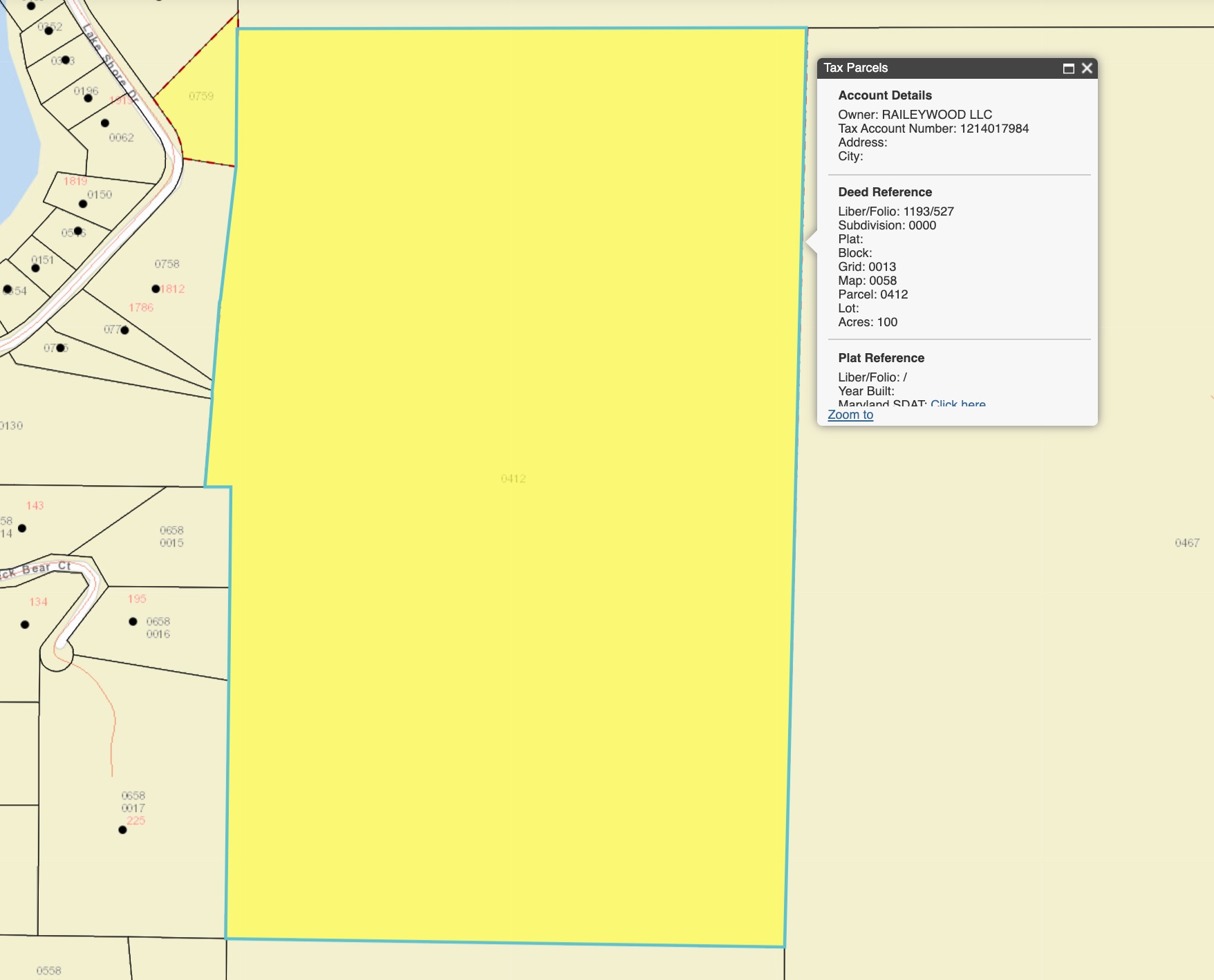Click the Tax Parcels popup title bar

933,68
